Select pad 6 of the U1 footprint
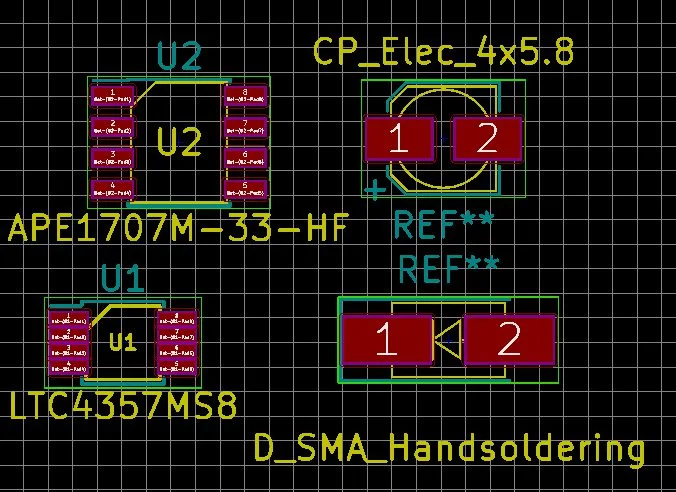 point(177,351)
